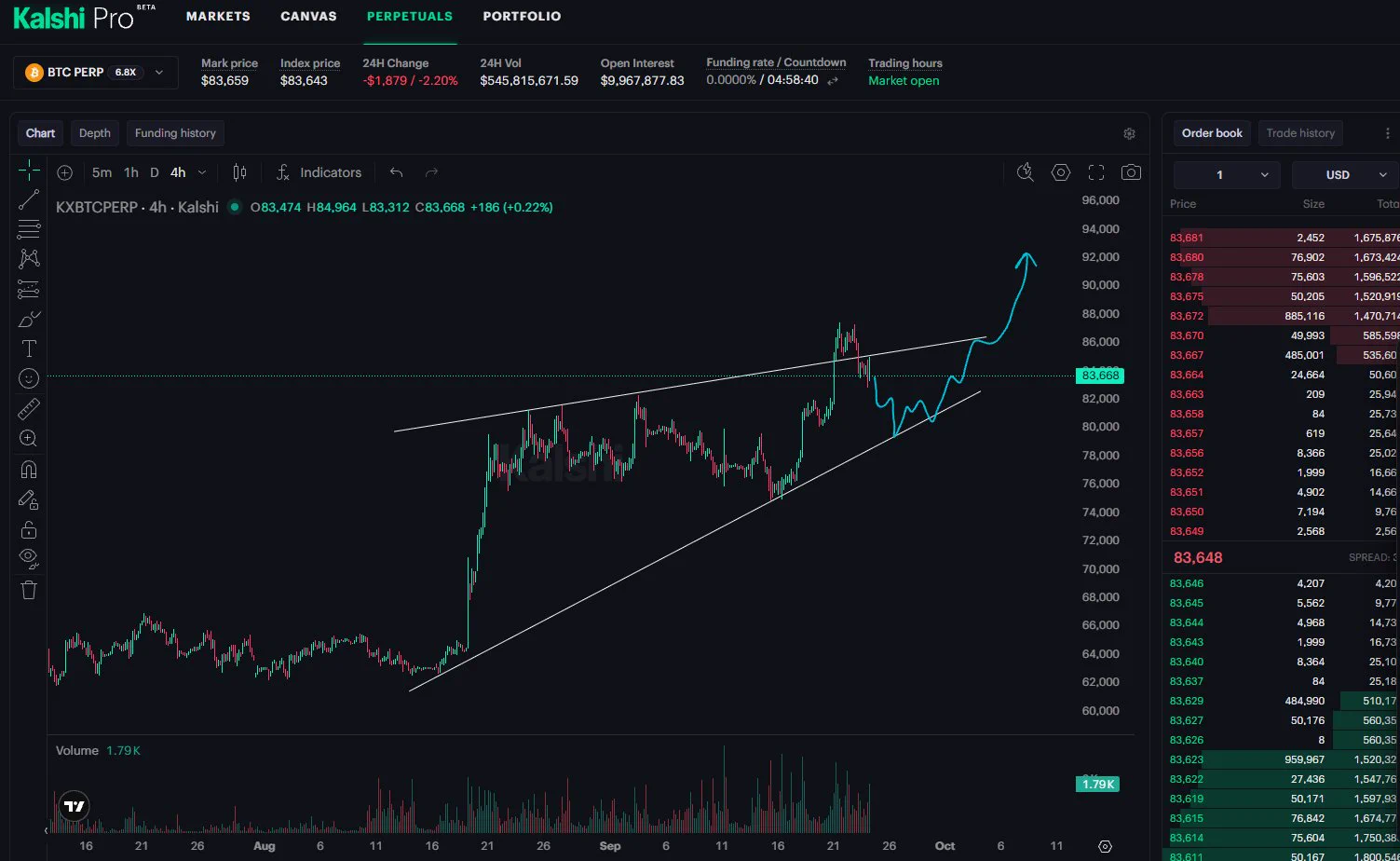Image resolution: width=1400 pixels, height=861 pixels.
Task: Select the trend line drawing tool
Action: 29,199
